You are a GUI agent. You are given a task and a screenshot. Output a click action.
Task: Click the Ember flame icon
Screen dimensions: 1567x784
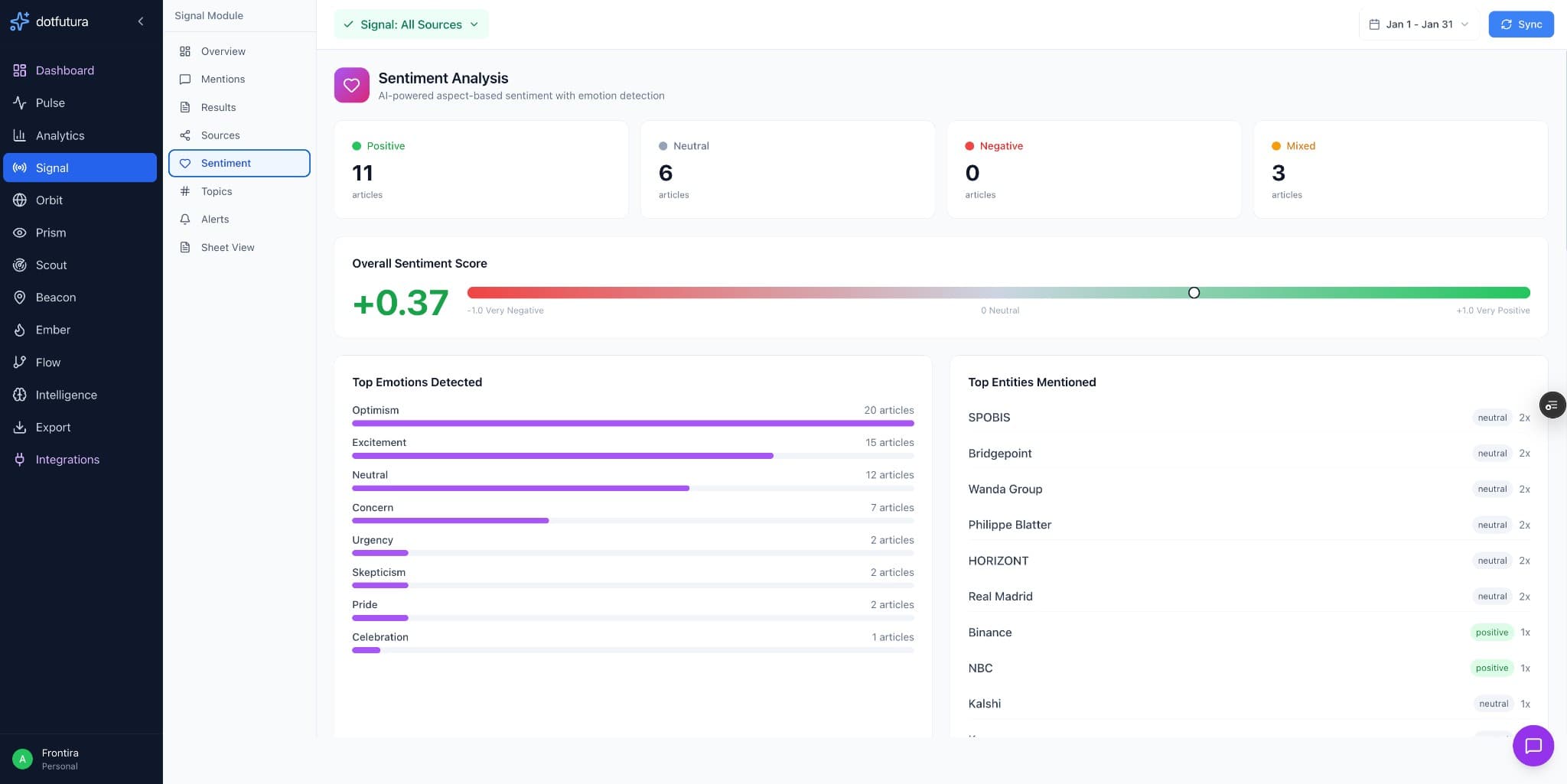coord(20,330)
